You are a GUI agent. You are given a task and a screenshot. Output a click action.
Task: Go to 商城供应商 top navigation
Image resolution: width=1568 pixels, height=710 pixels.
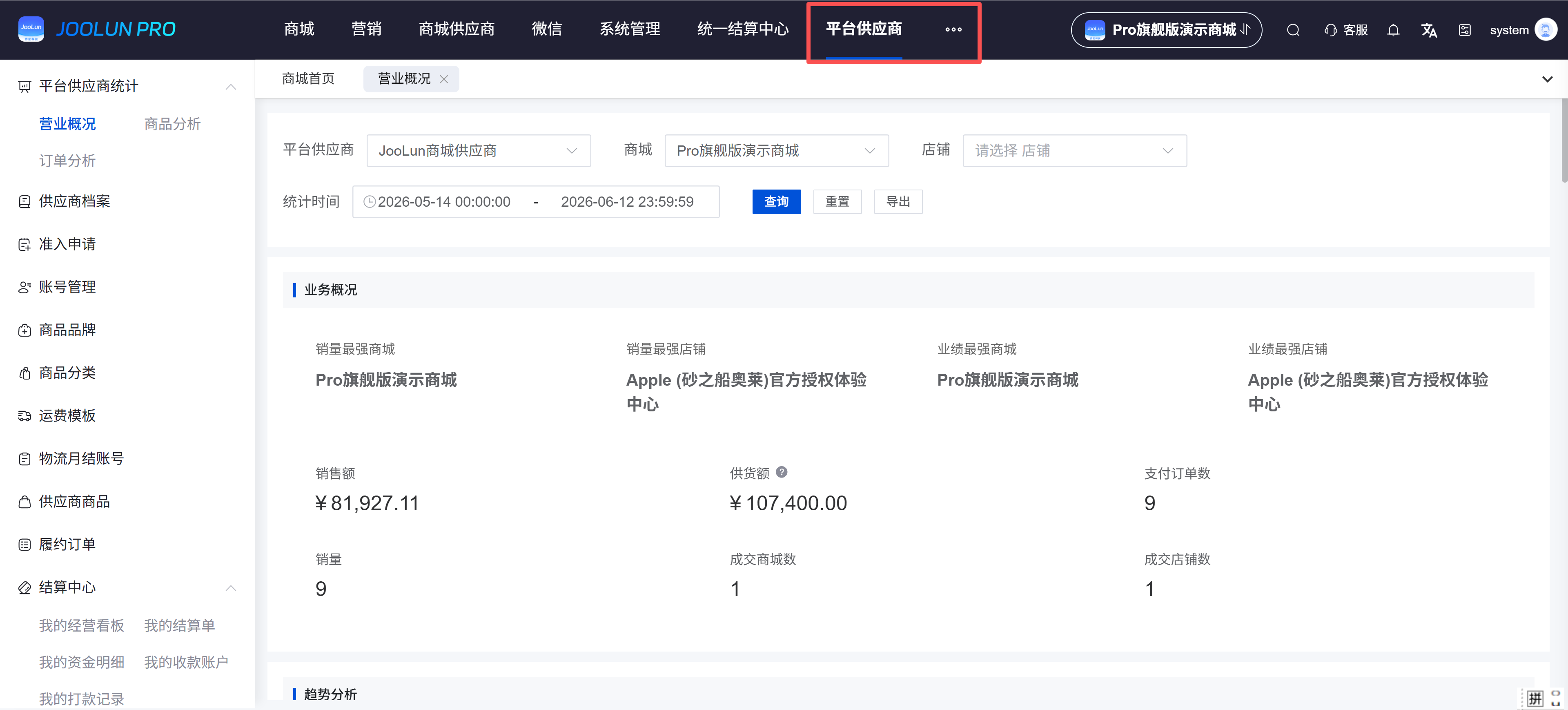coord(457,29)
